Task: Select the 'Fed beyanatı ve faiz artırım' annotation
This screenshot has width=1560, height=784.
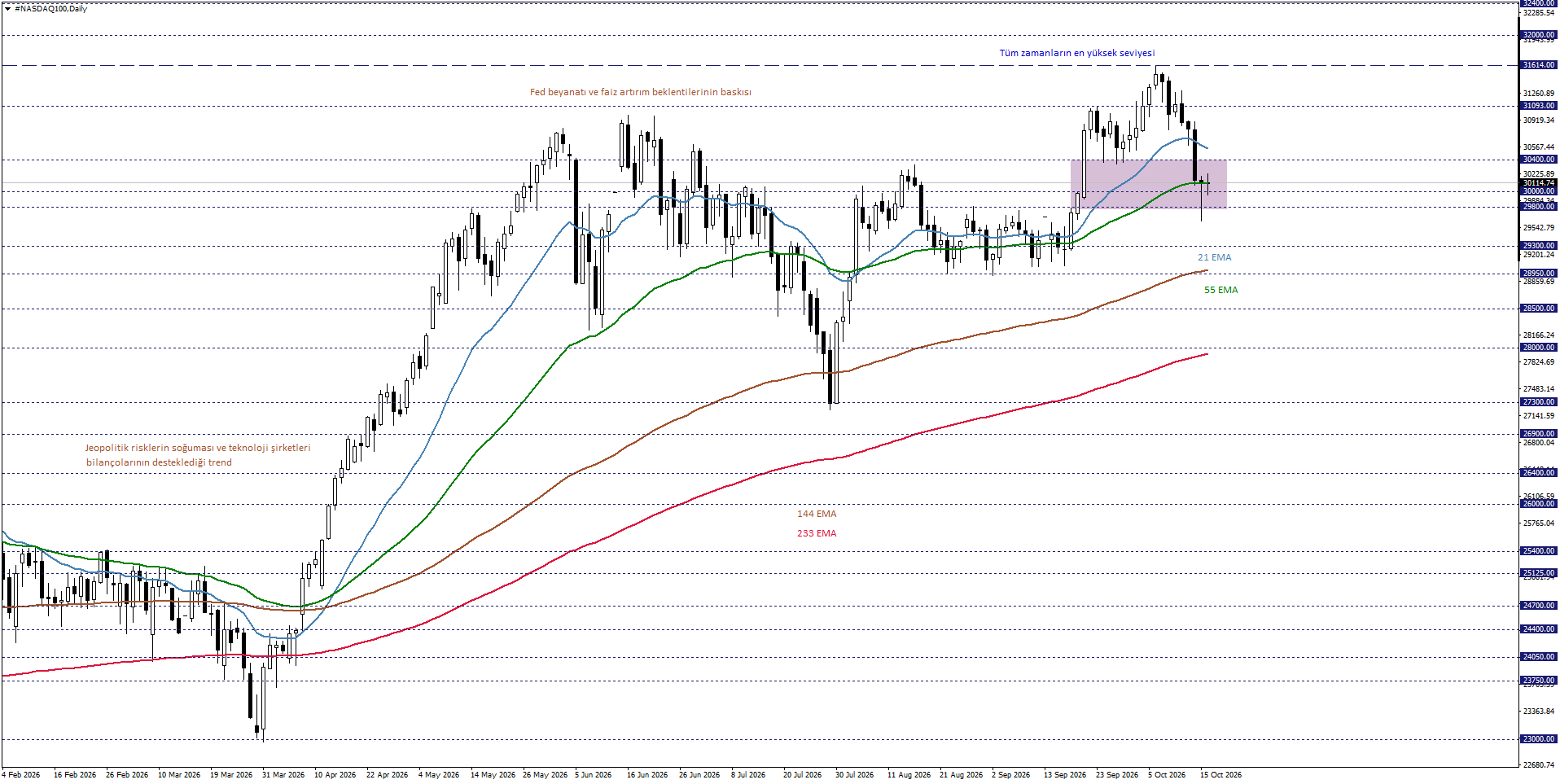Action: tap(640, 92)
